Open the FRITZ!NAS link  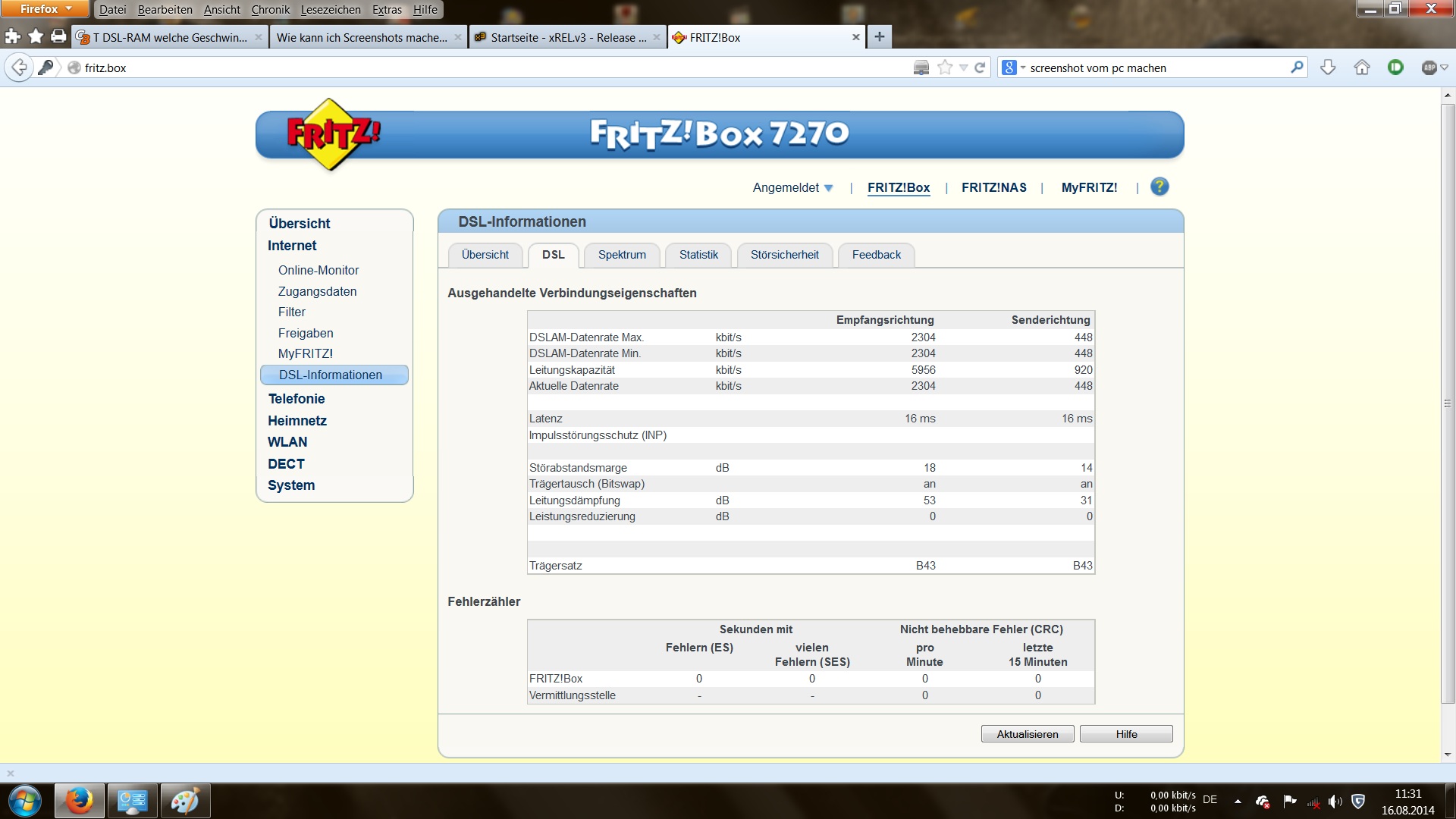(x=993, y=187)
